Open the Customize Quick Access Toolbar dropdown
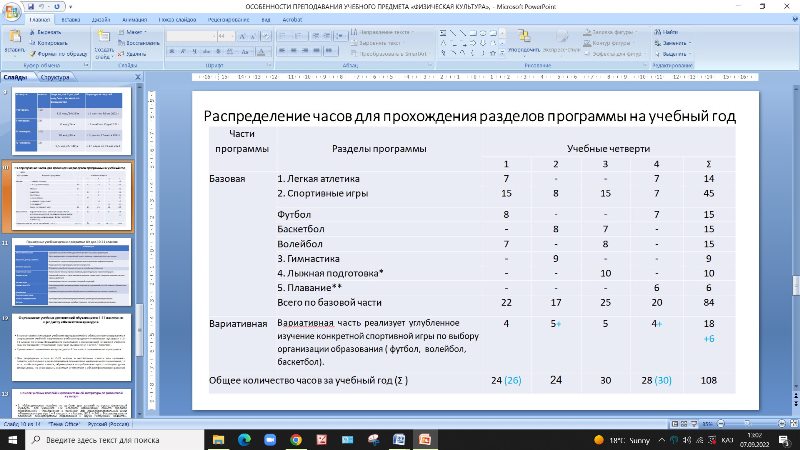 click(x=70, y=7)
